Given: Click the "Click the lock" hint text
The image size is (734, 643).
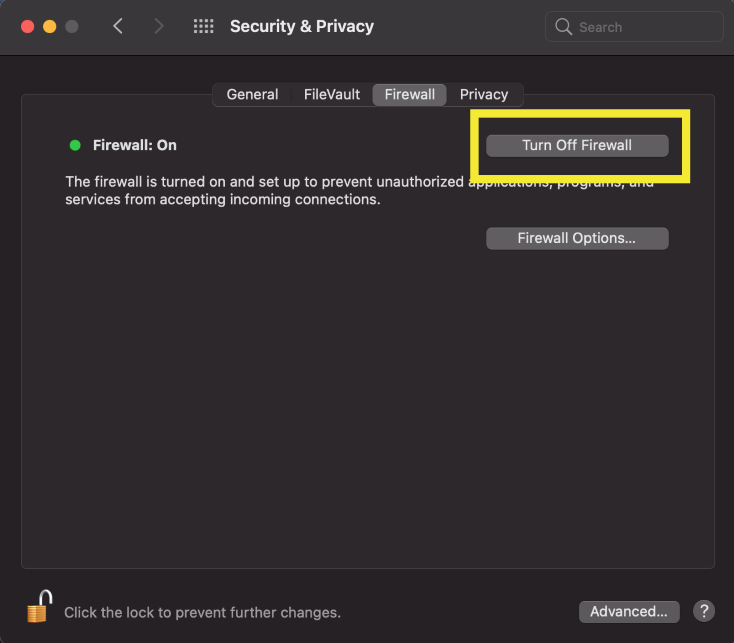Looking at the screenshot, I should [202, 612].
